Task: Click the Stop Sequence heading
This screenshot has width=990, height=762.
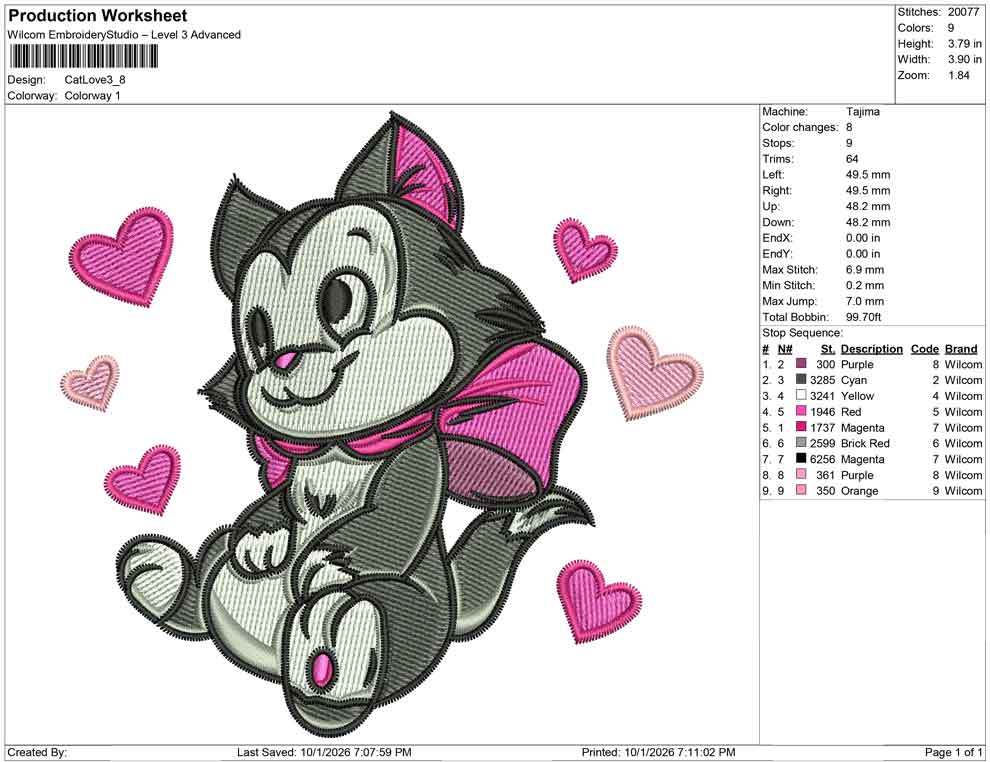Action: point(802,333)
